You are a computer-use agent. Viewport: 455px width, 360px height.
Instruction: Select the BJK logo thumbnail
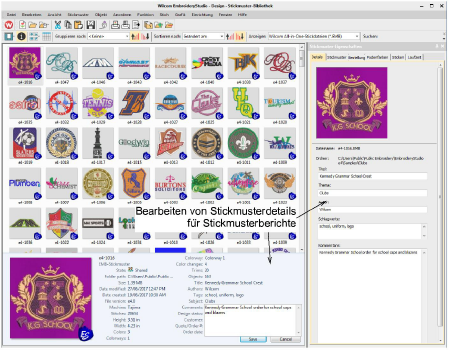244,63
